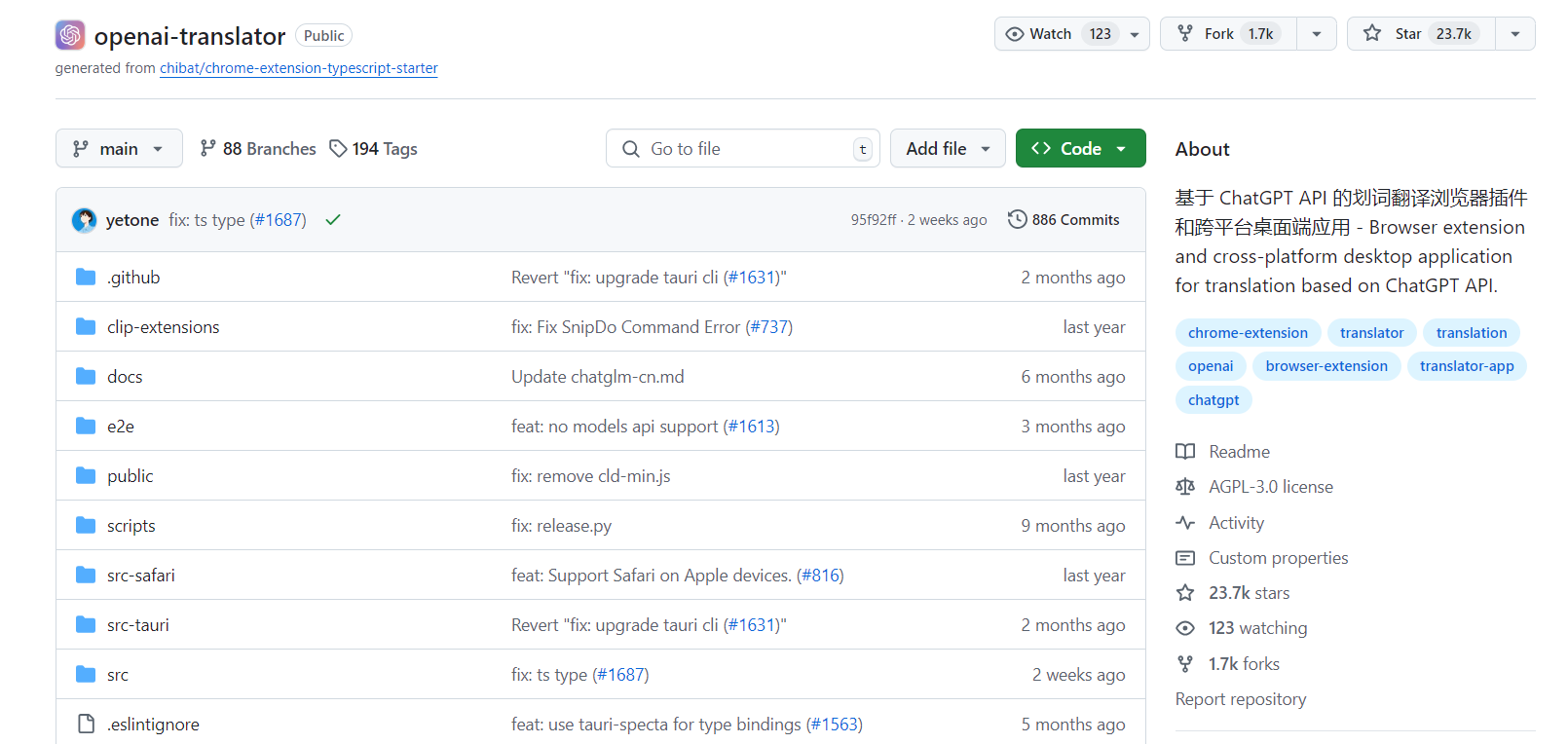Expand the Add file dropdown
1568x744 pixels.
pyautogui.click(x=947, y=149)
